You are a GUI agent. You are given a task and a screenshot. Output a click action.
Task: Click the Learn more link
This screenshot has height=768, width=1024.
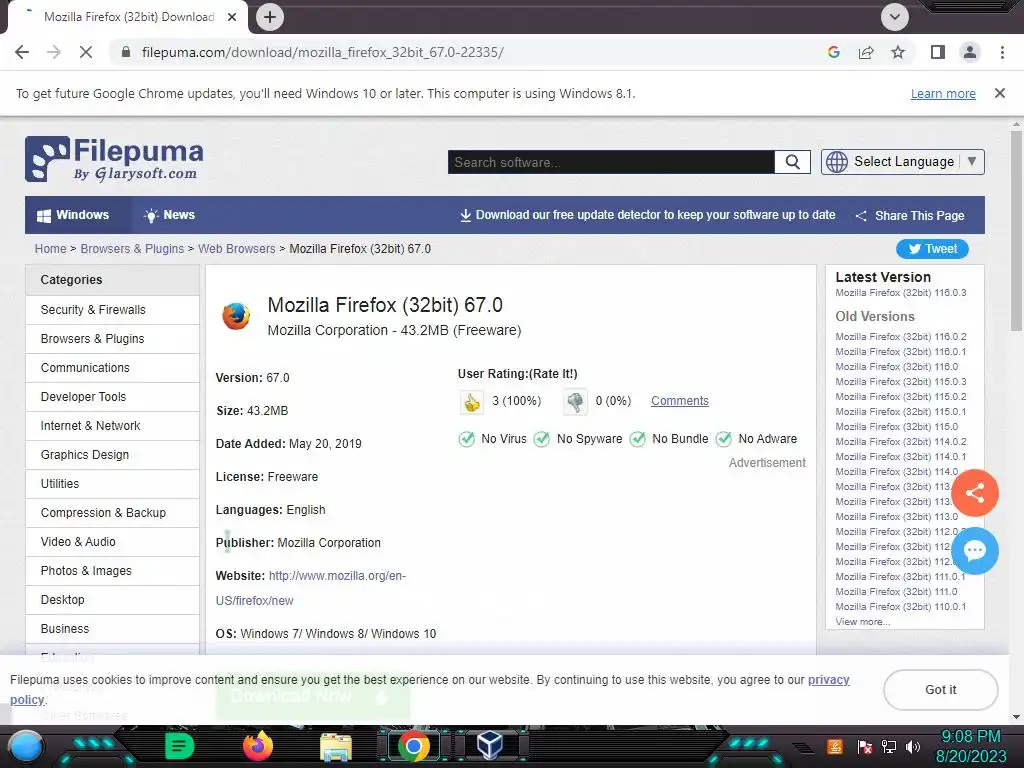coord(943,94)
